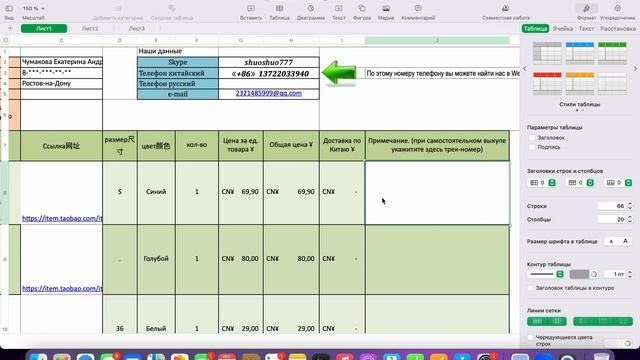The height and width of the screenshot is (360, 640).
Task: Select column header H
Action: 291,40
